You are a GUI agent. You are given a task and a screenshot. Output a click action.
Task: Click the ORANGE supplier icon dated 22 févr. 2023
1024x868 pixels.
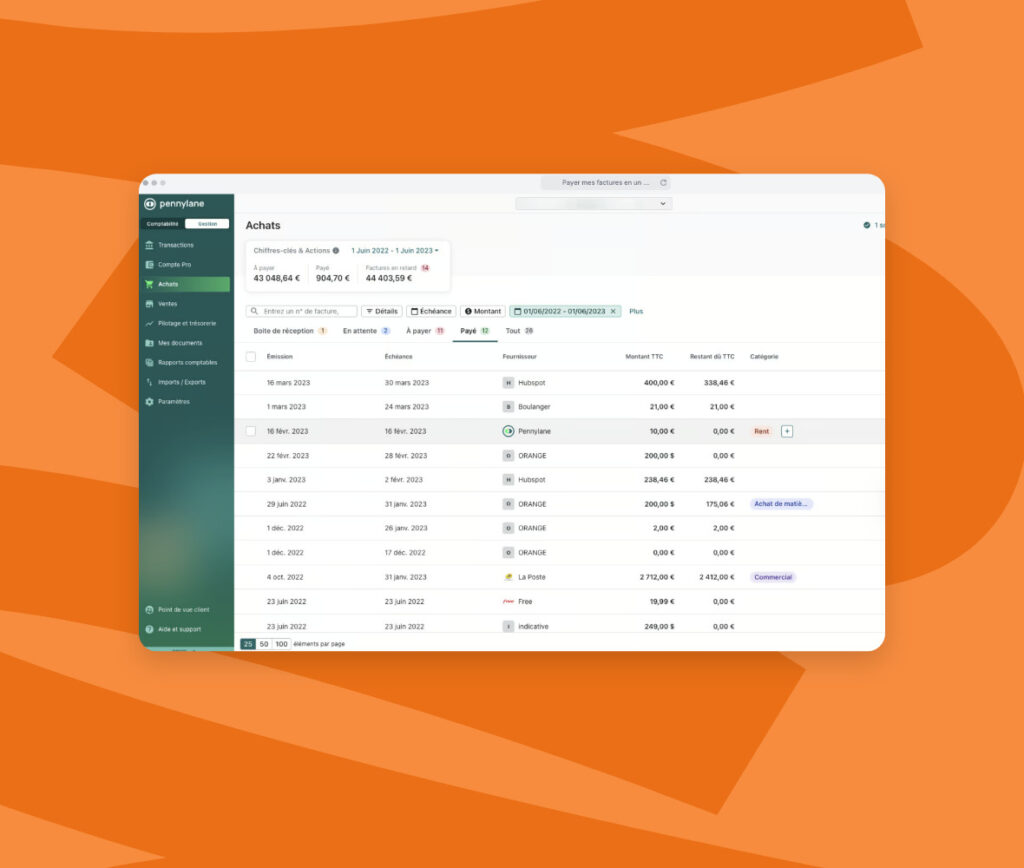pyautogui.click(x=508, y=455)
